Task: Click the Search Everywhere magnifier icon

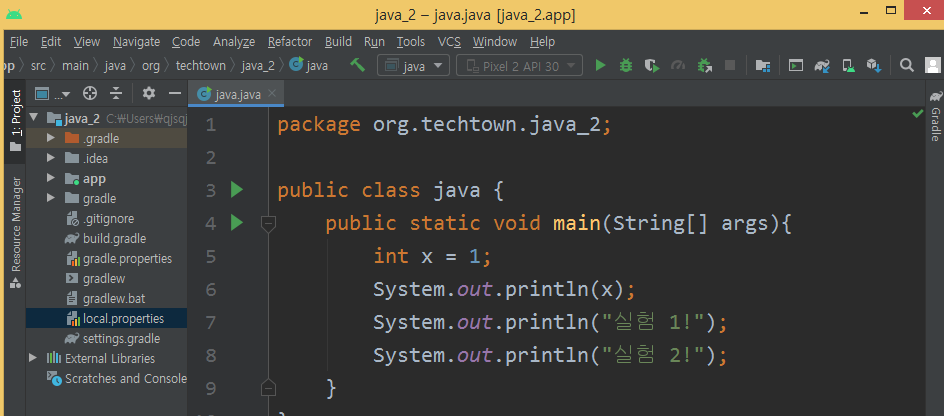Action: tap(907, 65)
